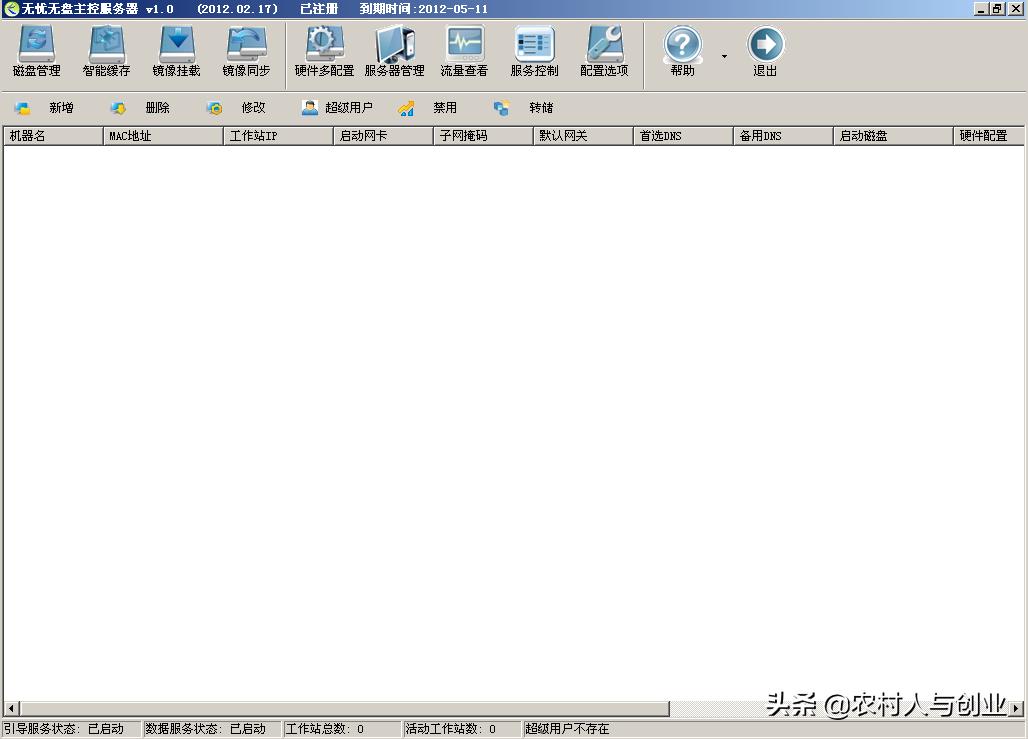Click 首选DNS column header
The image size is (1028, 739).
(x=683, y=136)
